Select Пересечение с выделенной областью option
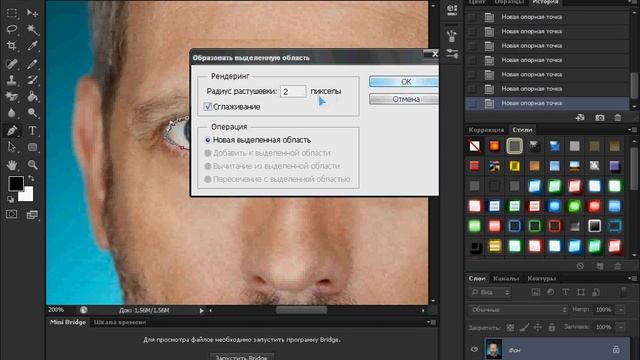Image resolution: width=640 pixels, height=360 pixels. click(207, 179)
